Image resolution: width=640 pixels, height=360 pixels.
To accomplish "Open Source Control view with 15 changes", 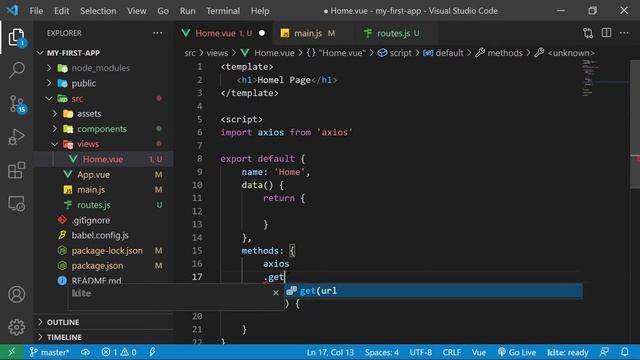I will pyautogui.click(x=17, y=104).
